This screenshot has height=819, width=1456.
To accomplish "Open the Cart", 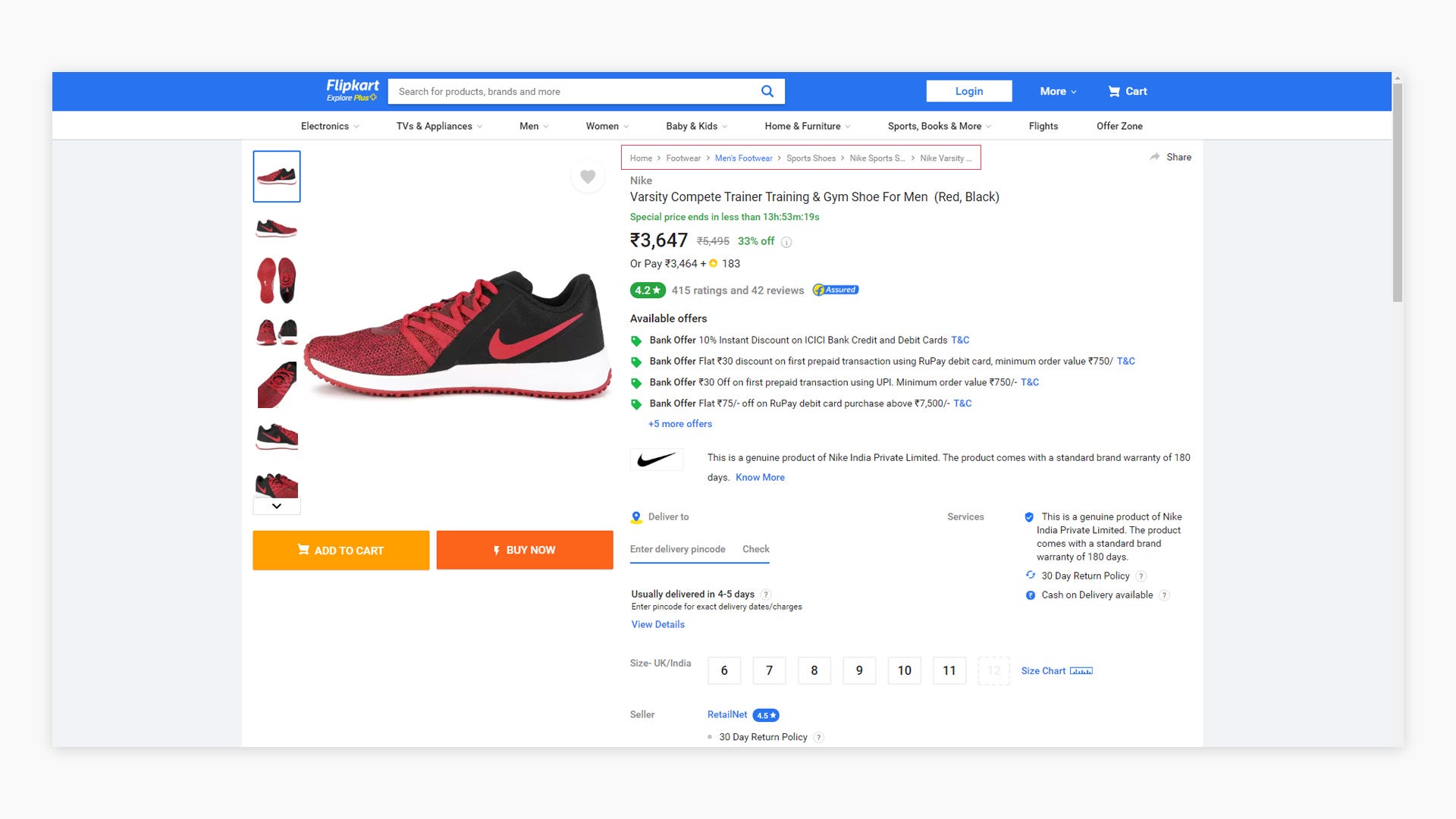I will tap(1127, 91).
